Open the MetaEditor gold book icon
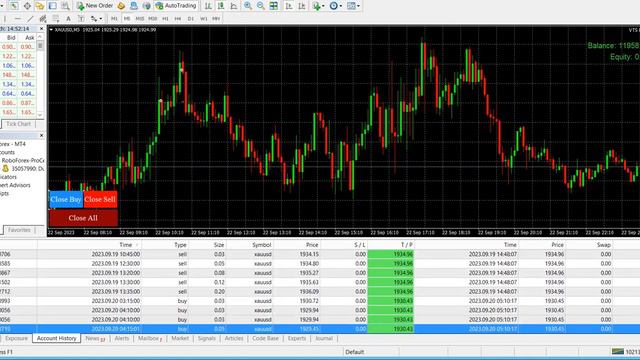The image size is (640, 360). (x=121, y=6)
